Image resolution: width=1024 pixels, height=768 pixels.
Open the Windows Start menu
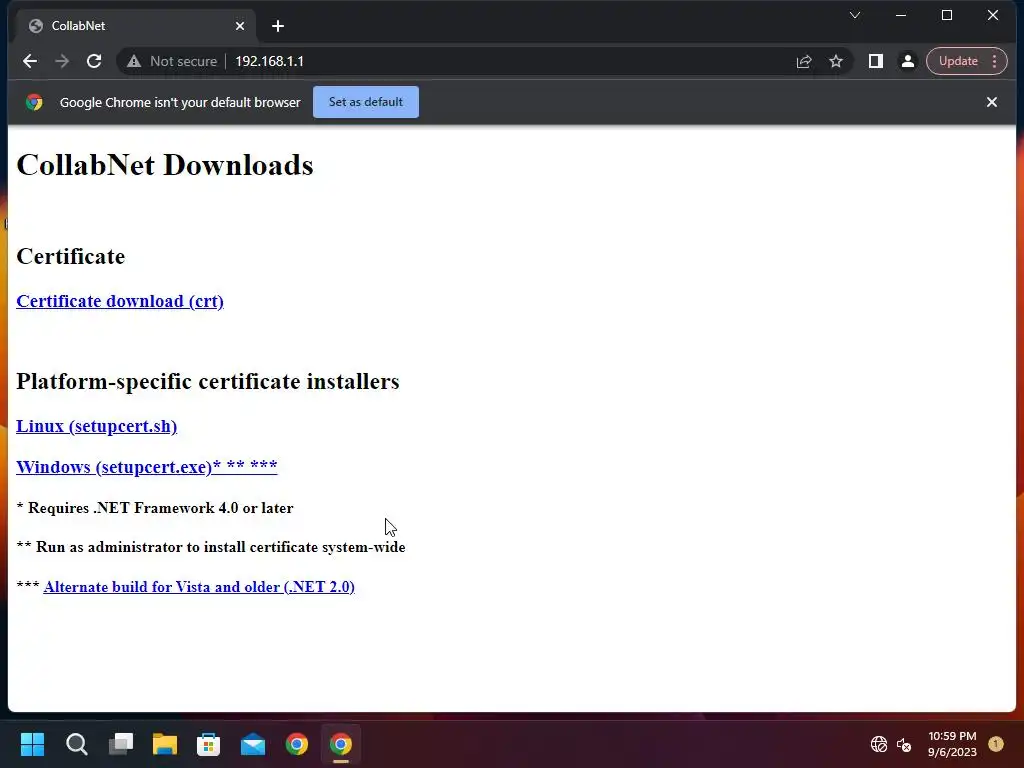32,744
